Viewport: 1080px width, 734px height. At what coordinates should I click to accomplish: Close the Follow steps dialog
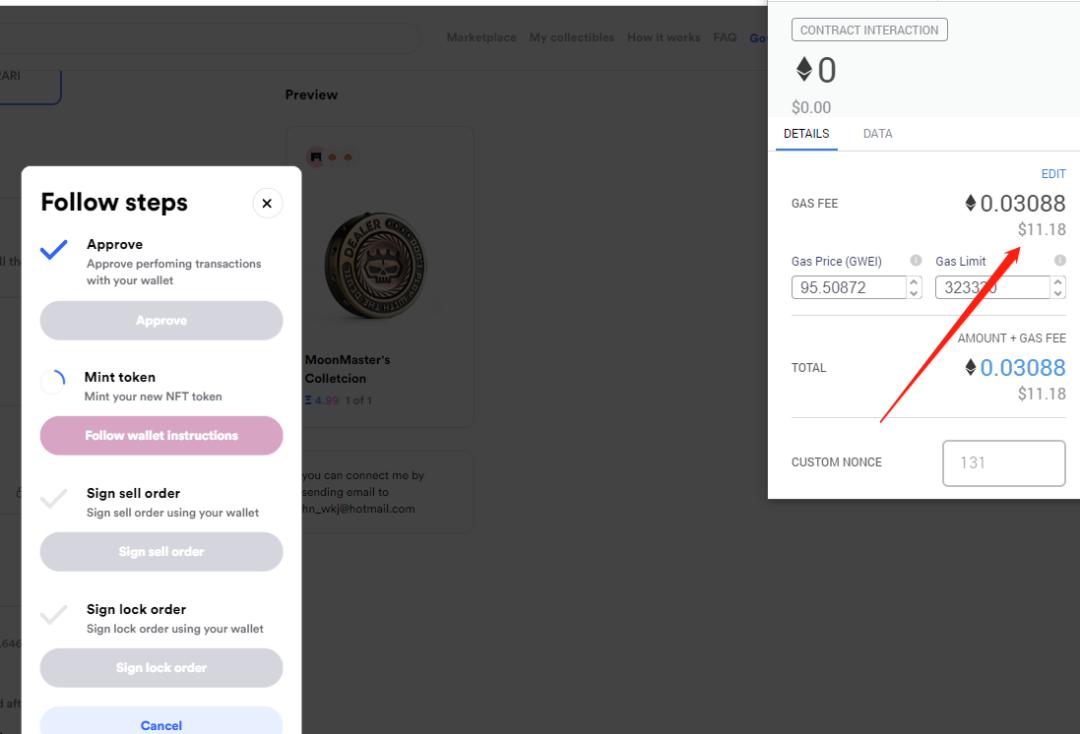click(266, 203)
